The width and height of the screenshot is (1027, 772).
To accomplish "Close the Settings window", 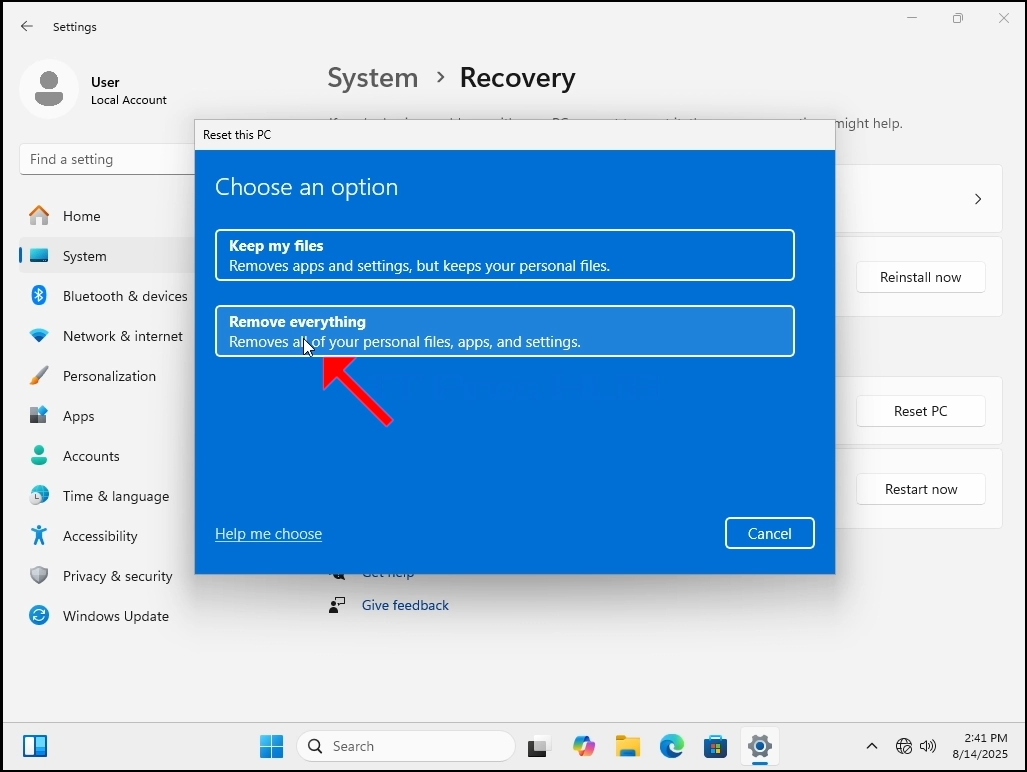I will coord(1003,18).
